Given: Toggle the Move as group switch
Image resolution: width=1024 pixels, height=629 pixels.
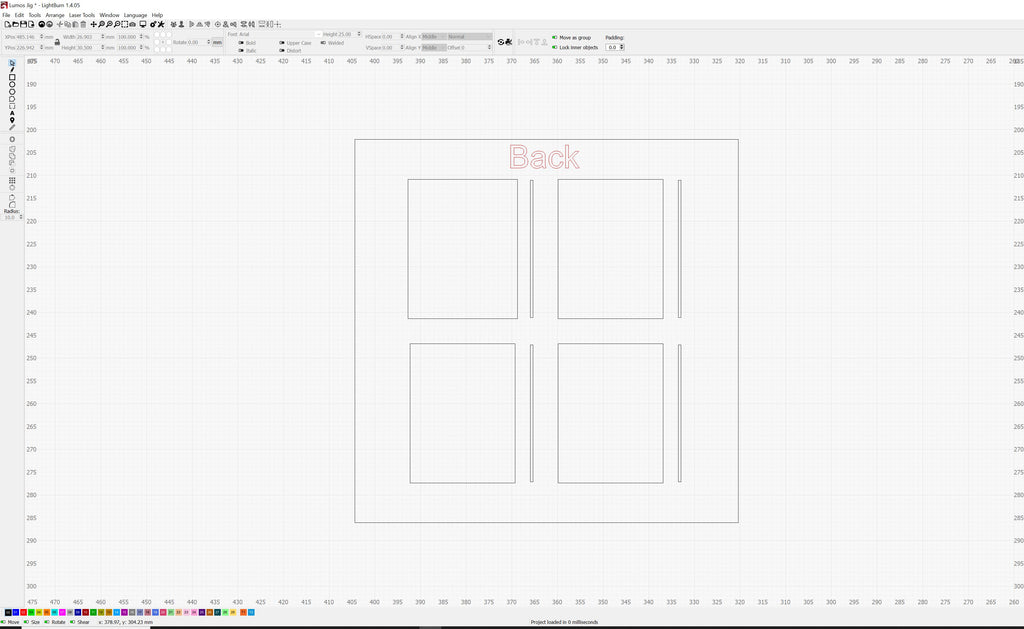Looking at the screenshot, I should tap(555, 37).
